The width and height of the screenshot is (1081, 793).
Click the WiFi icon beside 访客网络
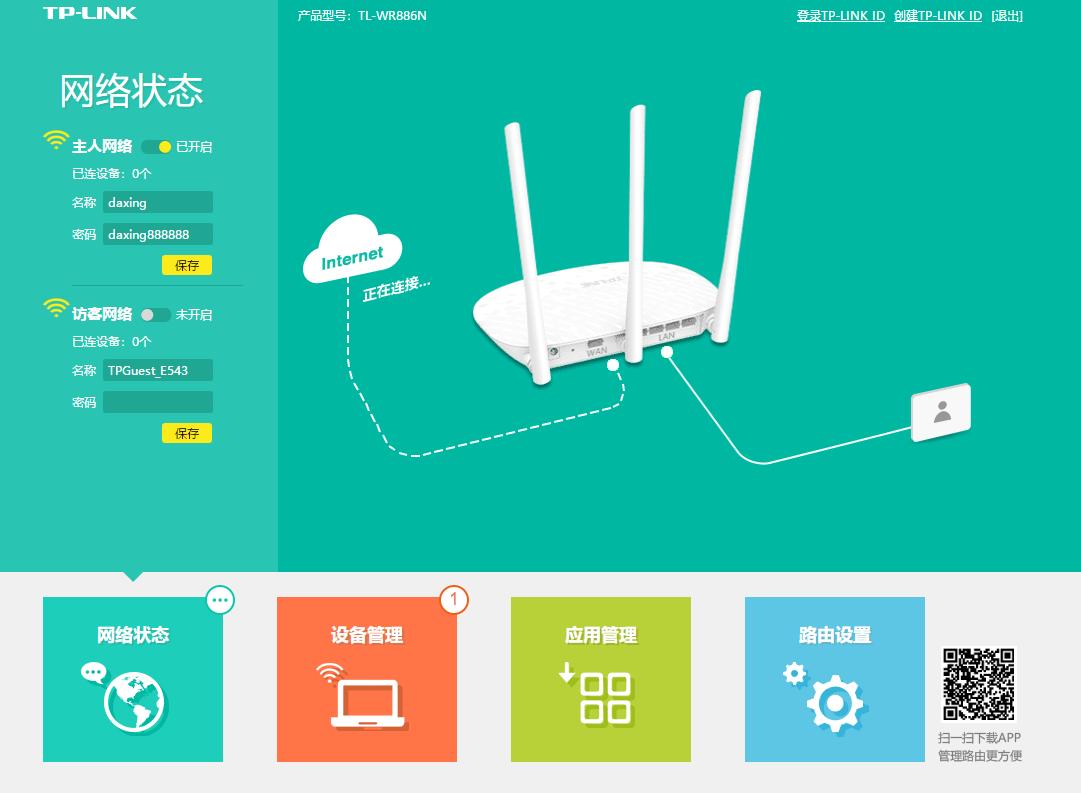coord(56,309)
